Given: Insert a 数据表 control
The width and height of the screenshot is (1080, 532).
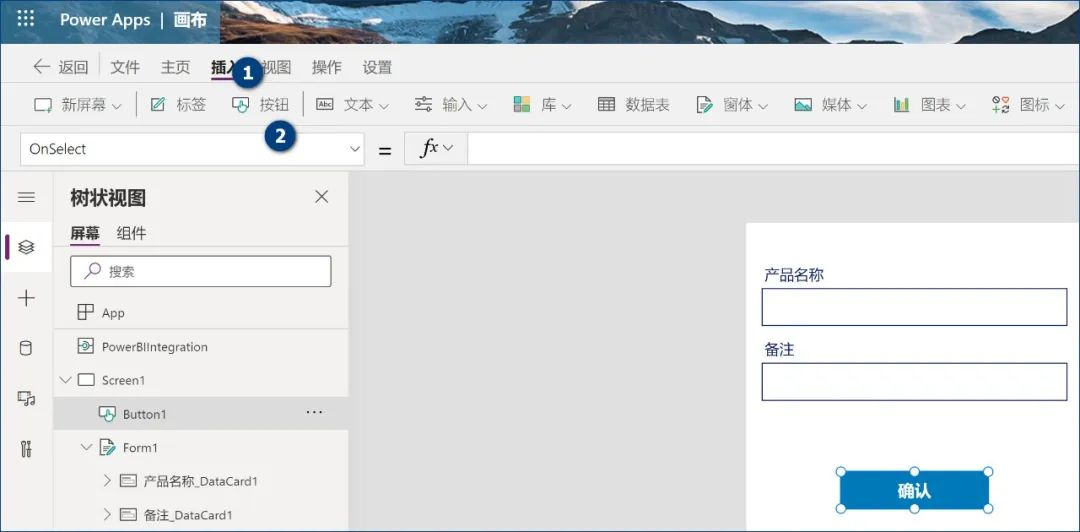Looking at the screenshot, I should pyautogui.click(x=634, y=105).
